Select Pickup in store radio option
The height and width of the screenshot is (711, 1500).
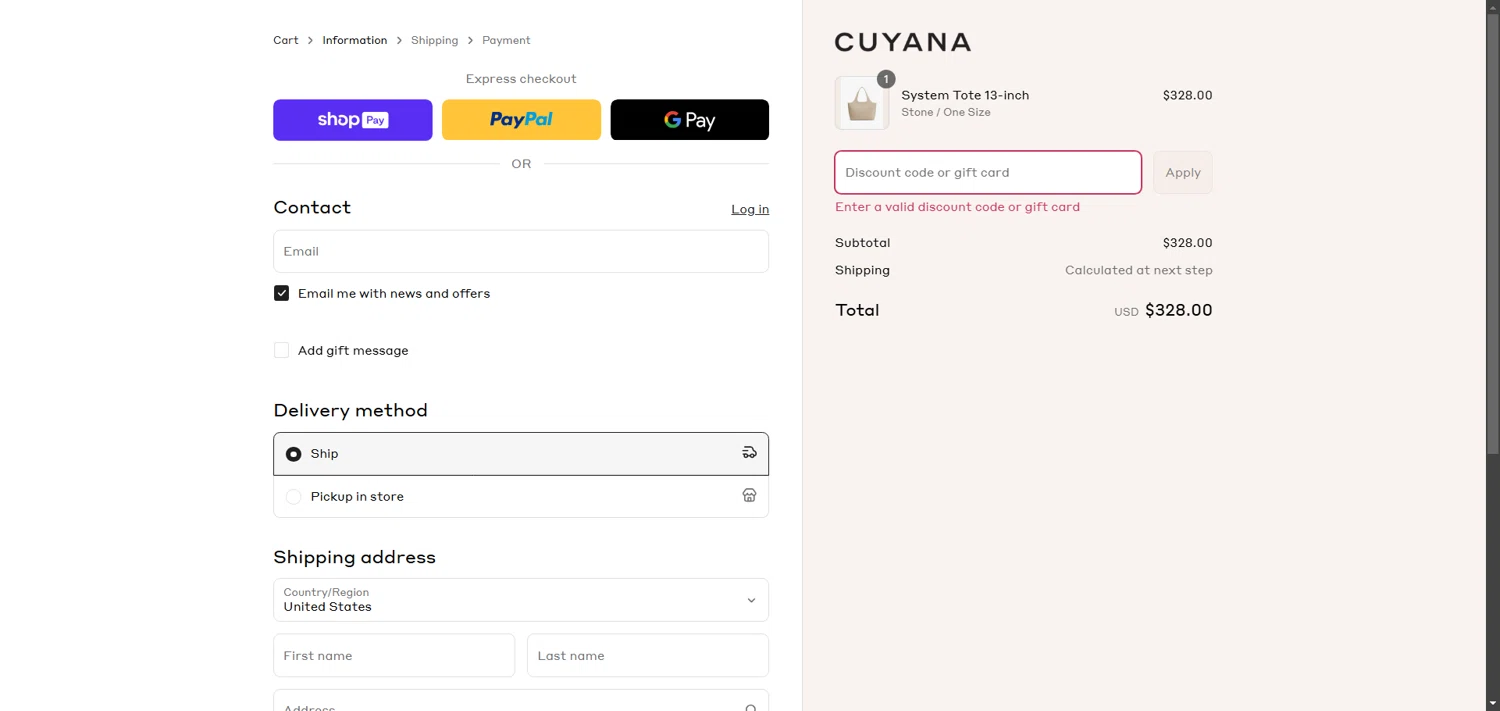click(293, 497)
